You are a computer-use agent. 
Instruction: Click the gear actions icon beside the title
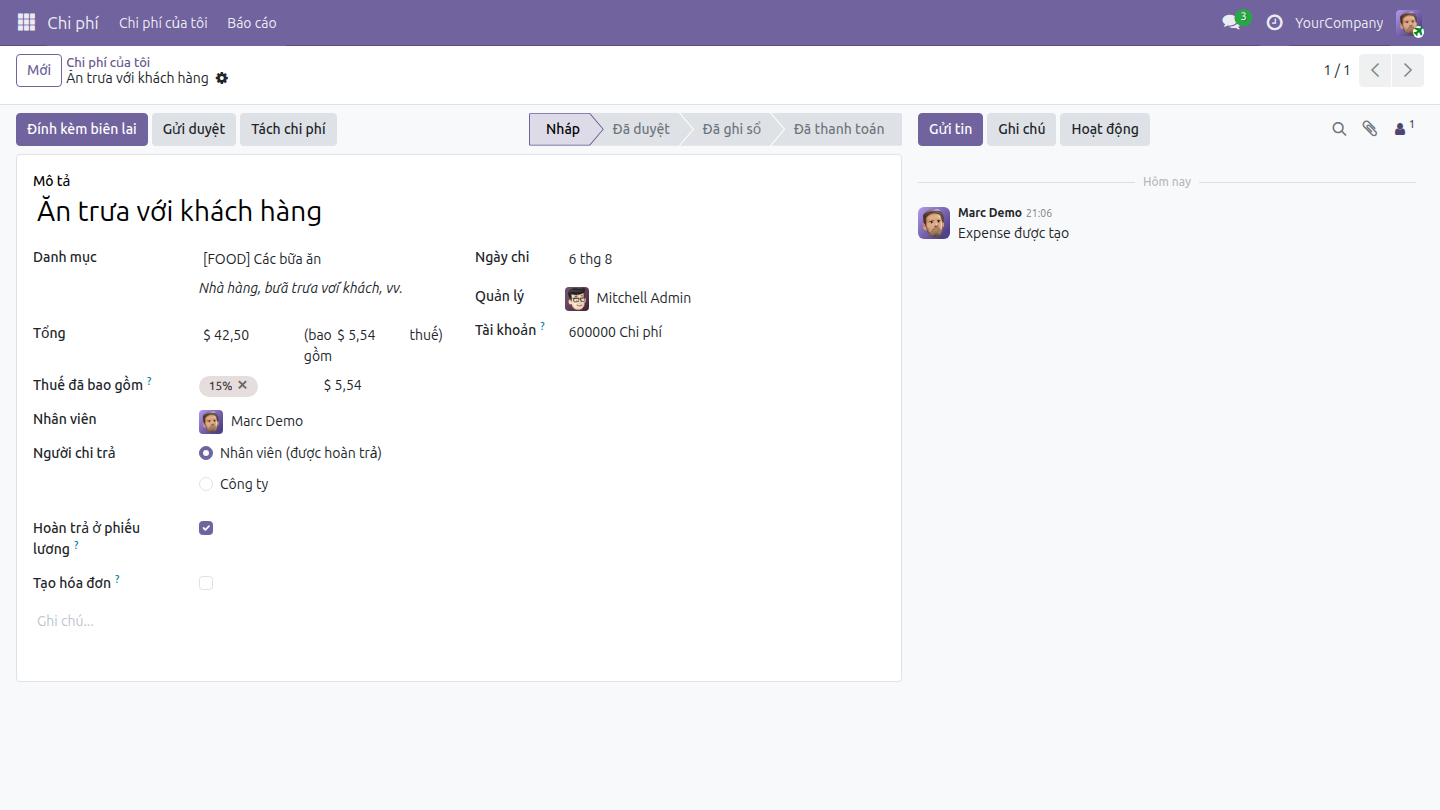pyautogui.click(x=222, y=78)
